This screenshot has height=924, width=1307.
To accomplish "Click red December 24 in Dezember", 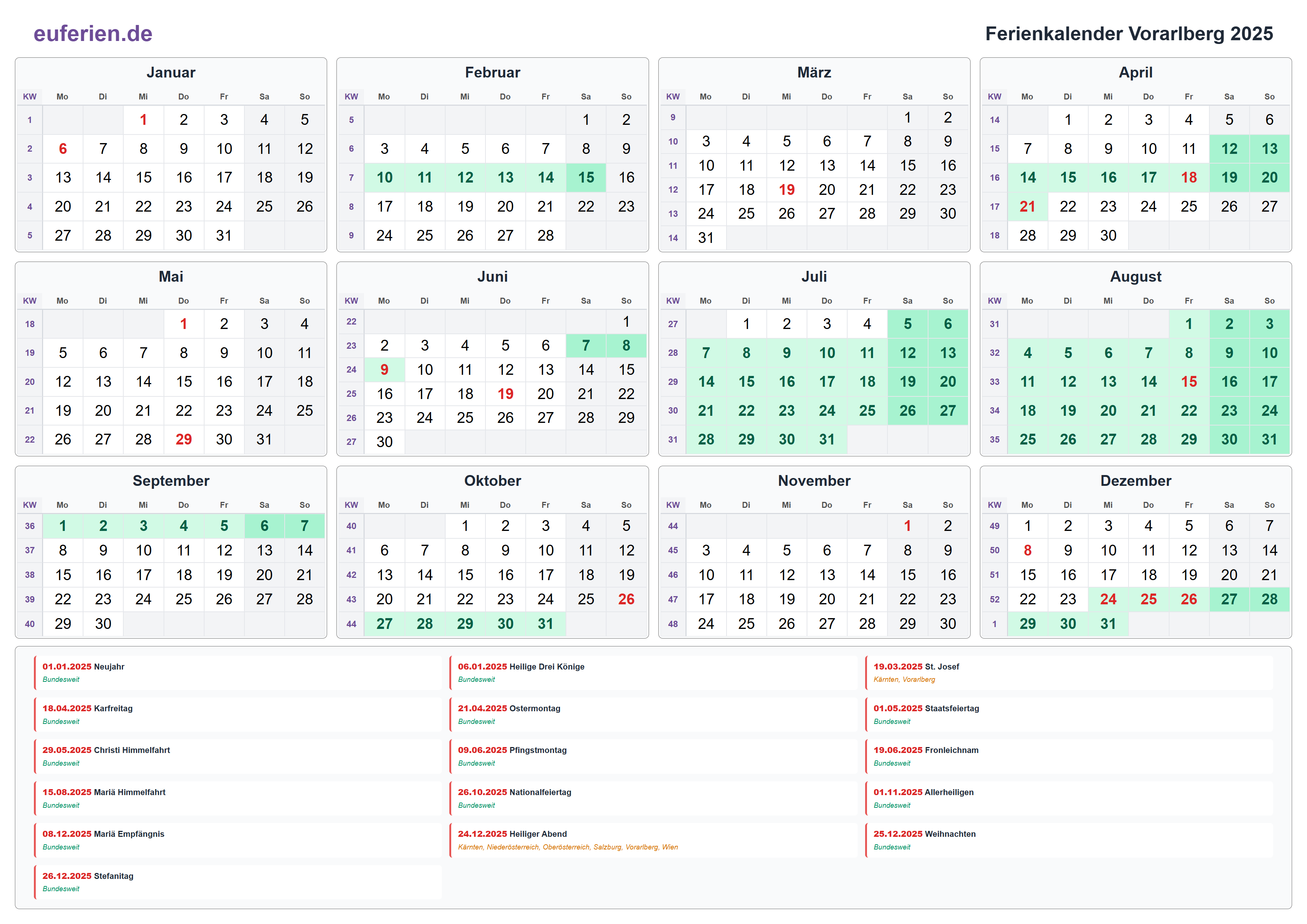I will coord(1108,599).
